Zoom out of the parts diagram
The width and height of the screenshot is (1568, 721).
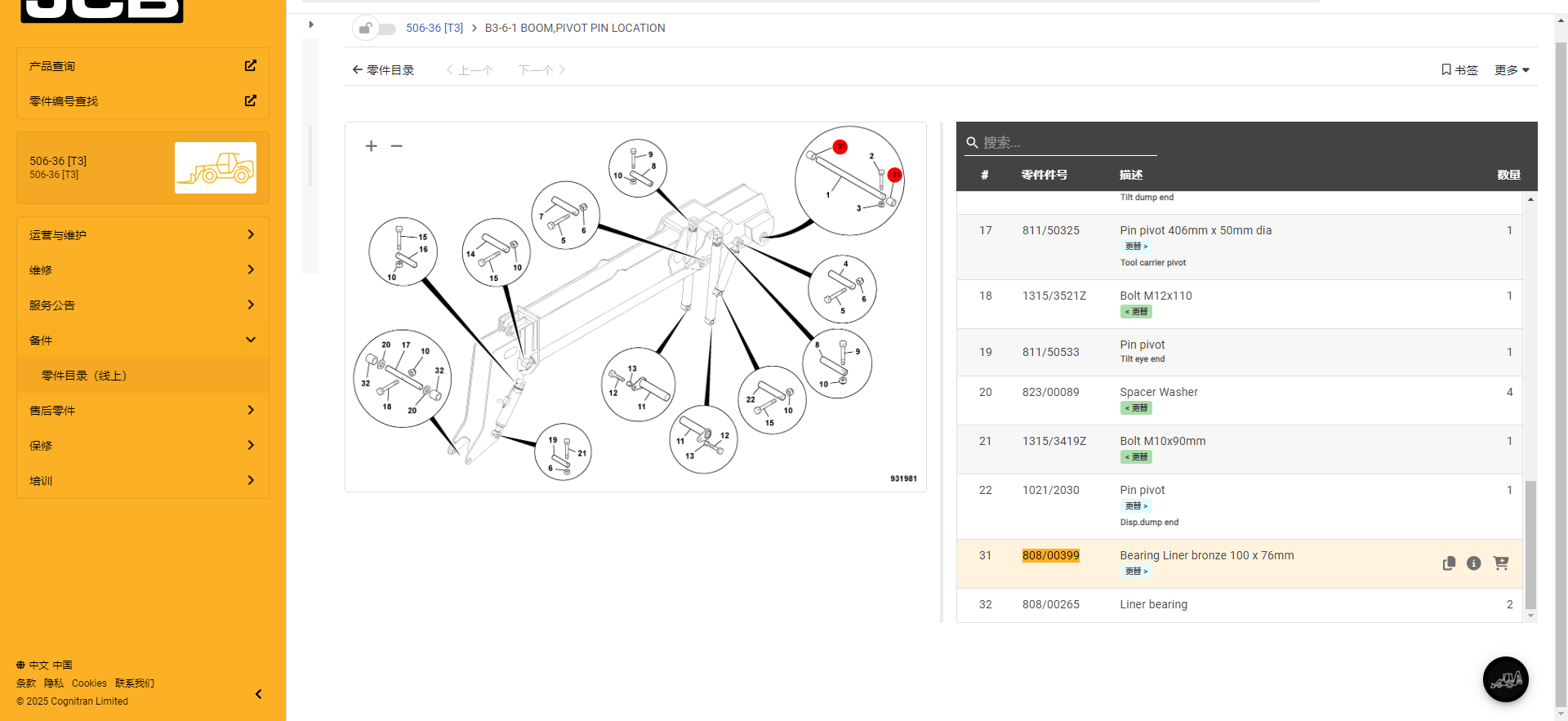coord(397,146)
